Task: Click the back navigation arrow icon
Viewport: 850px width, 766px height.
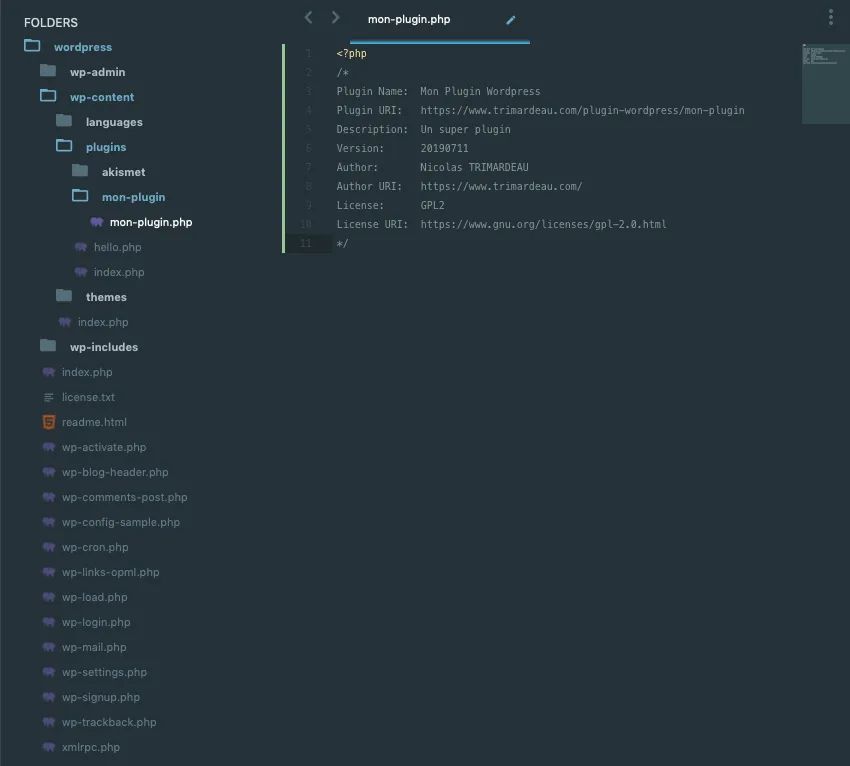Action: click(x=308, y=18)
